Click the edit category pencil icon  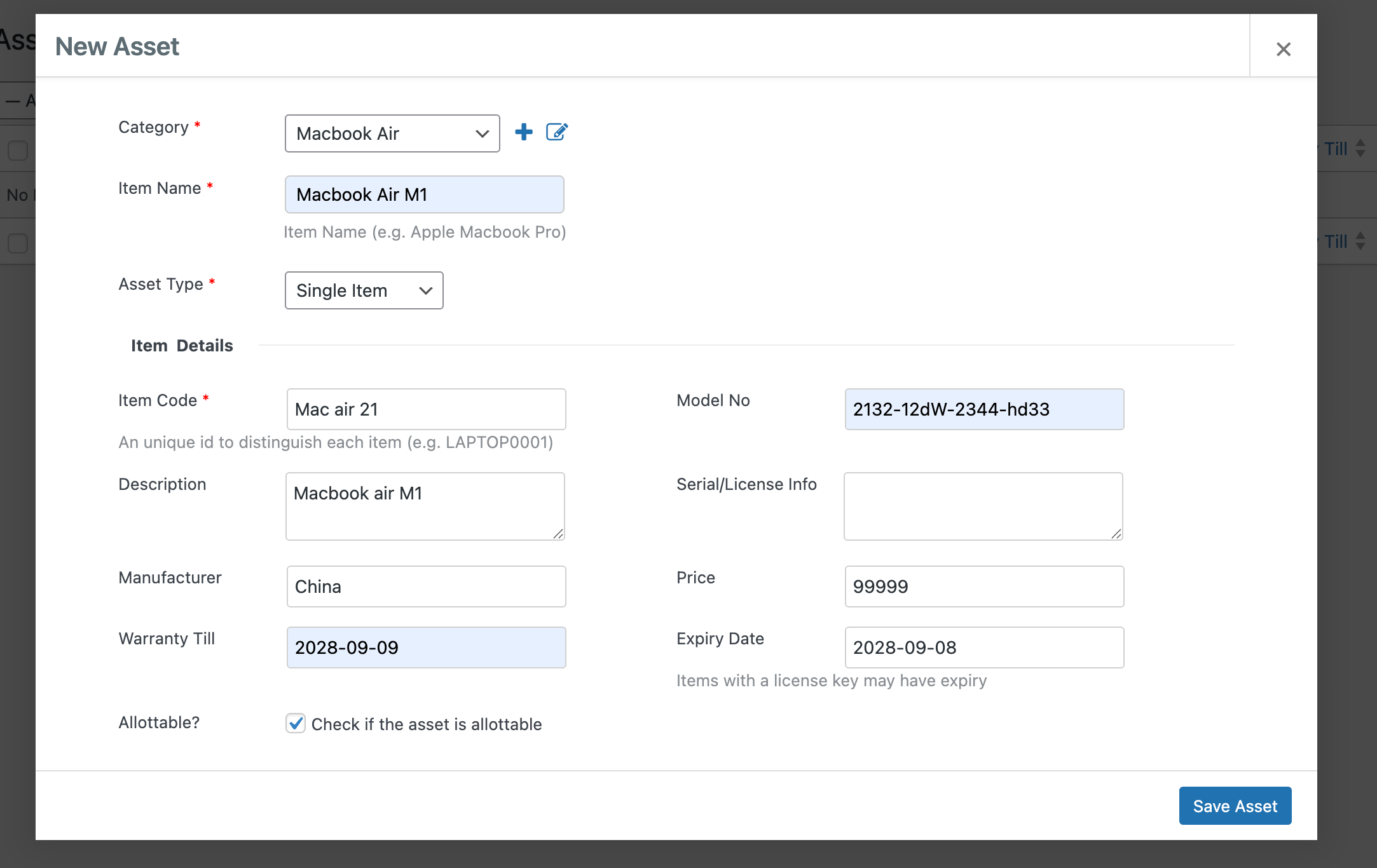(557, 132)
